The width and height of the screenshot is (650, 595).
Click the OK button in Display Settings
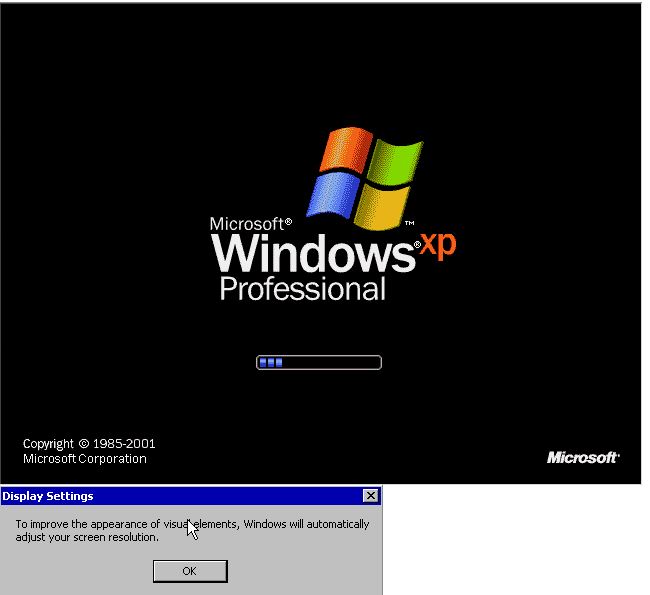coord(190,571)
